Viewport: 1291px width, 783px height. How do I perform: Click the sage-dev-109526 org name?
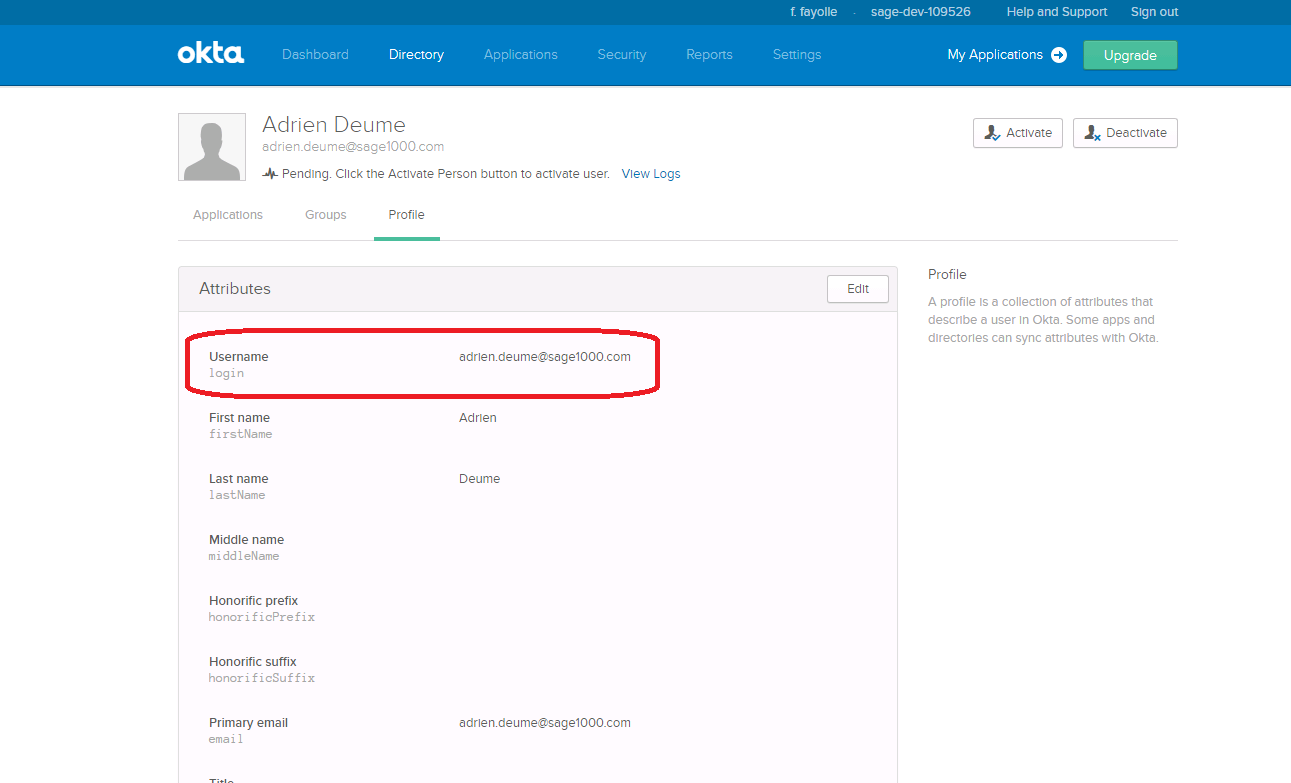921,12
